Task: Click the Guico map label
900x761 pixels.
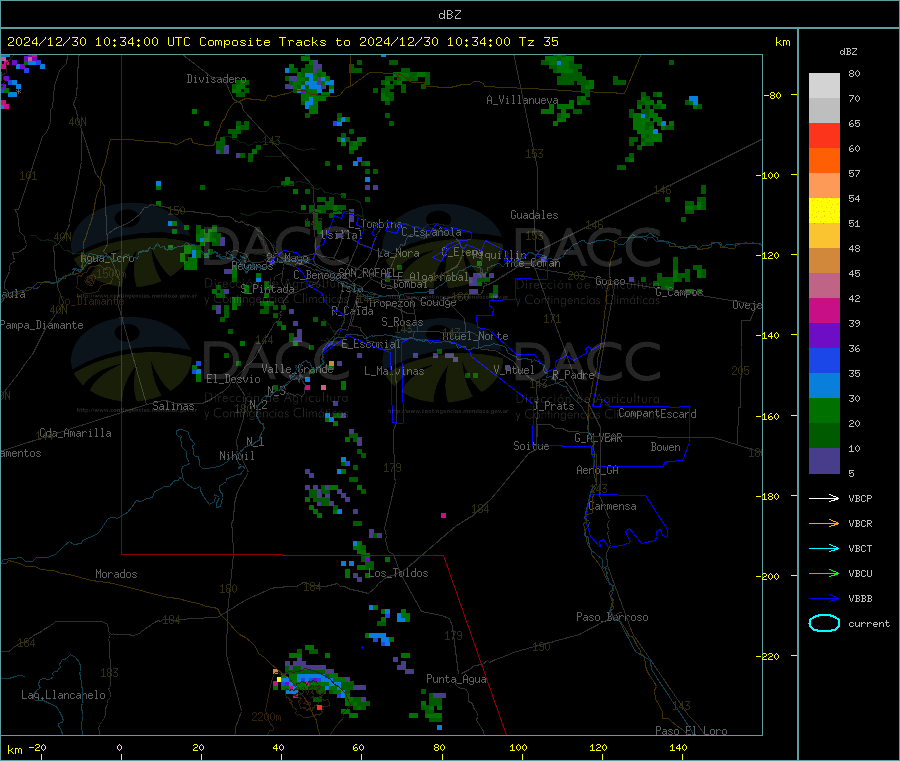Action: (610, 281)
